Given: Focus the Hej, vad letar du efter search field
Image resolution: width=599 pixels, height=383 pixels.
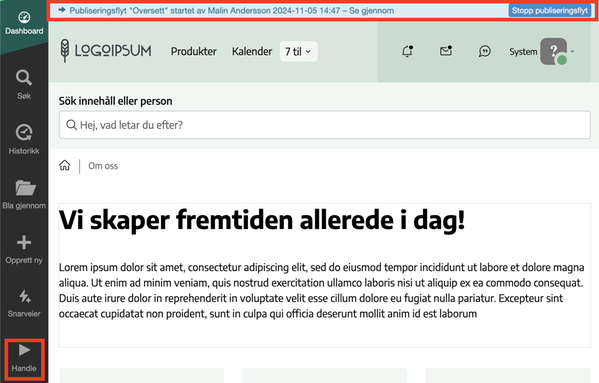Looking at the screenshot, I should [325, 125].
